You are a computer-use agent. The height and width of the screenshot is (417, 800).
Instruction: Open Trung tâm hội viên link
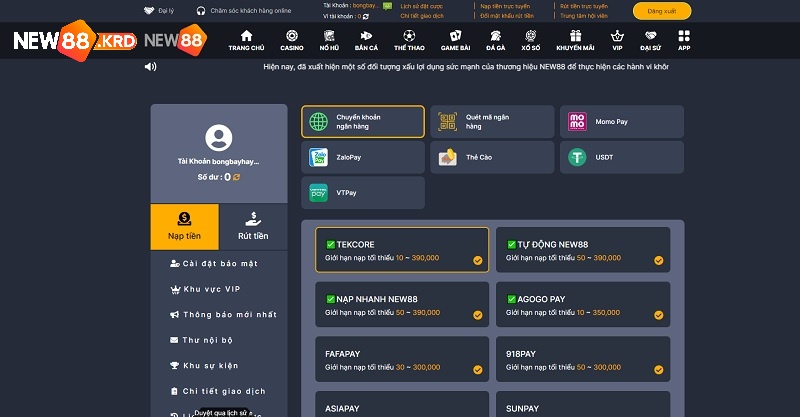pyautogui.click(x=584, y=16)
